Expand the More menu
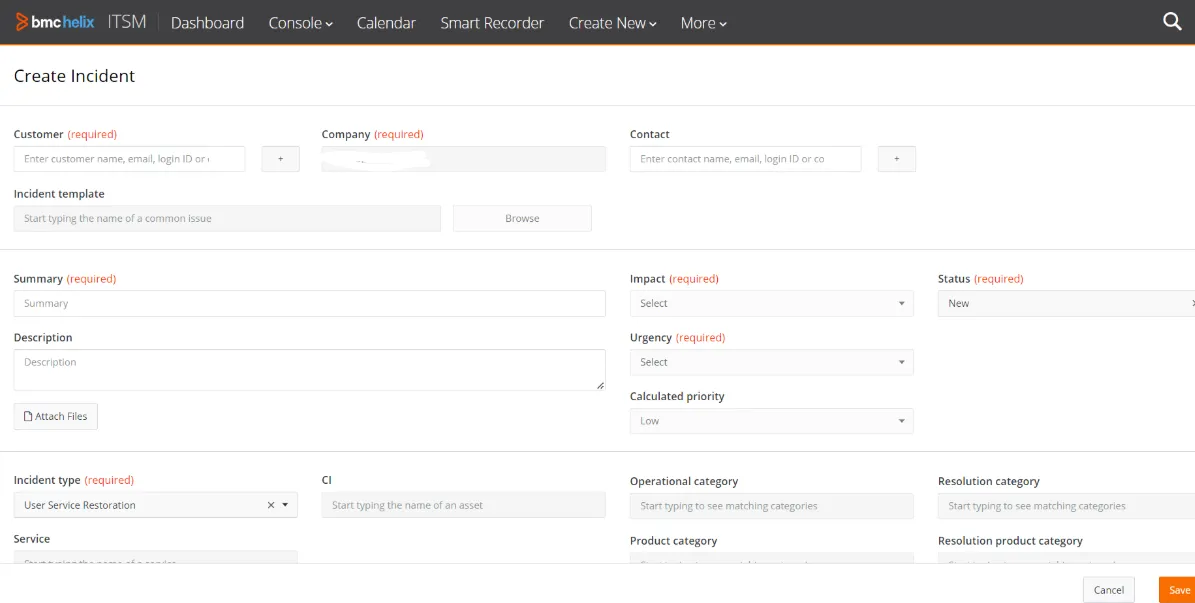1195x603 pixels. point(703,22)
